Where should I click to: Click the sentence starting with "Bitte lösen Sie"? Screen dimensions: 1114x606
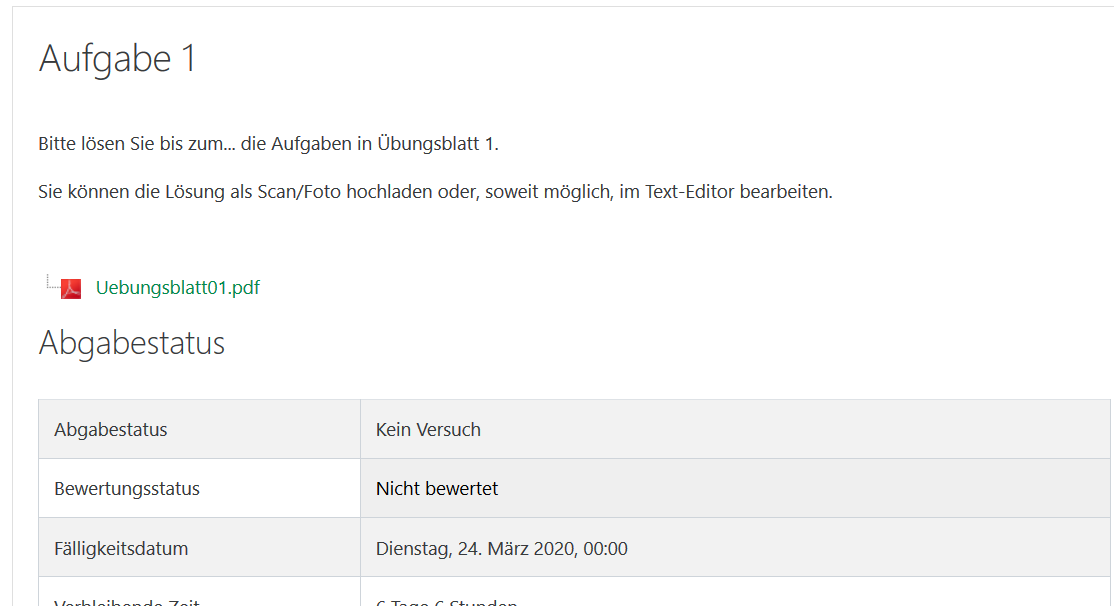tap(268, 144)
